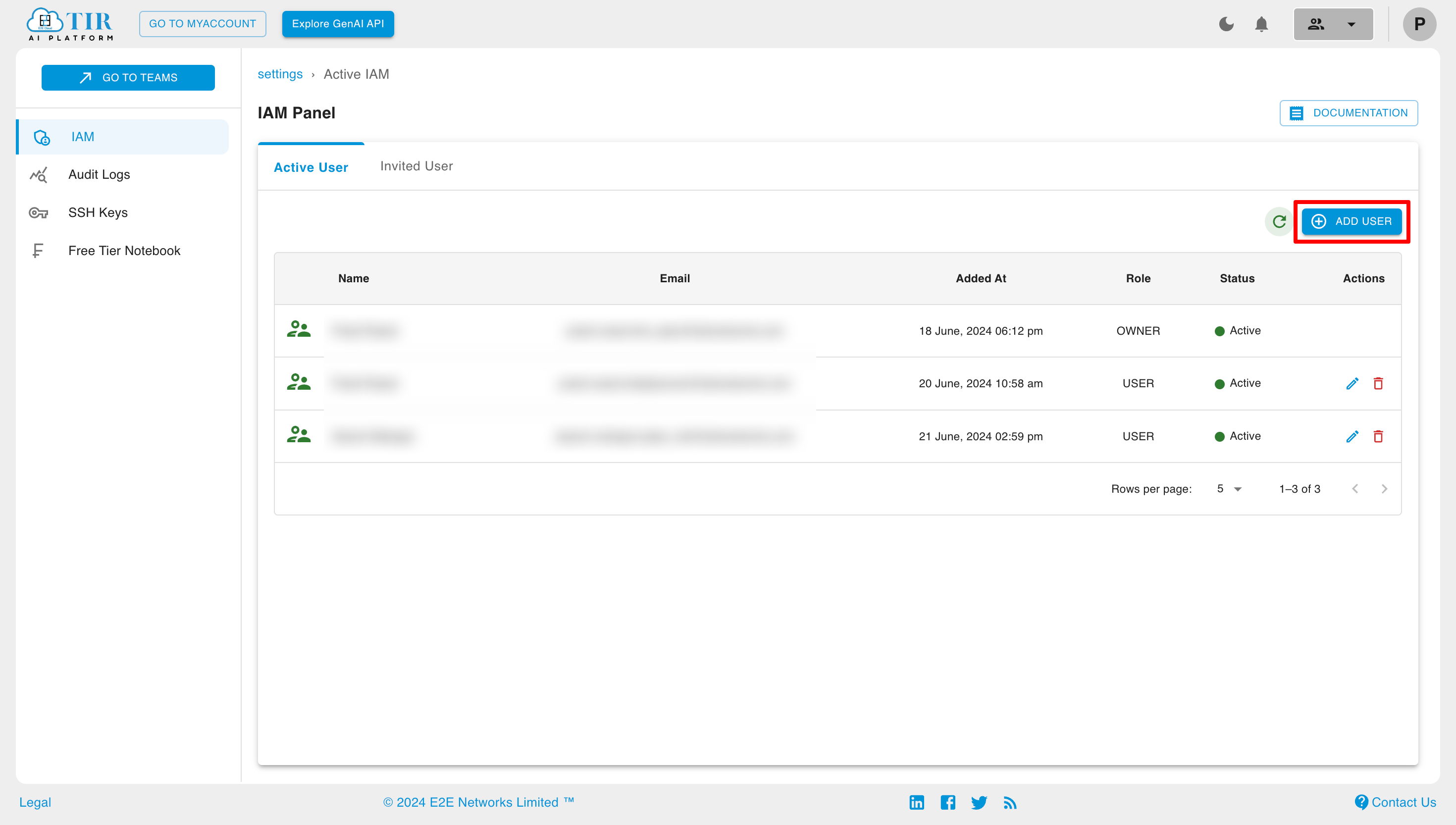Click the Added At column header

981,278
